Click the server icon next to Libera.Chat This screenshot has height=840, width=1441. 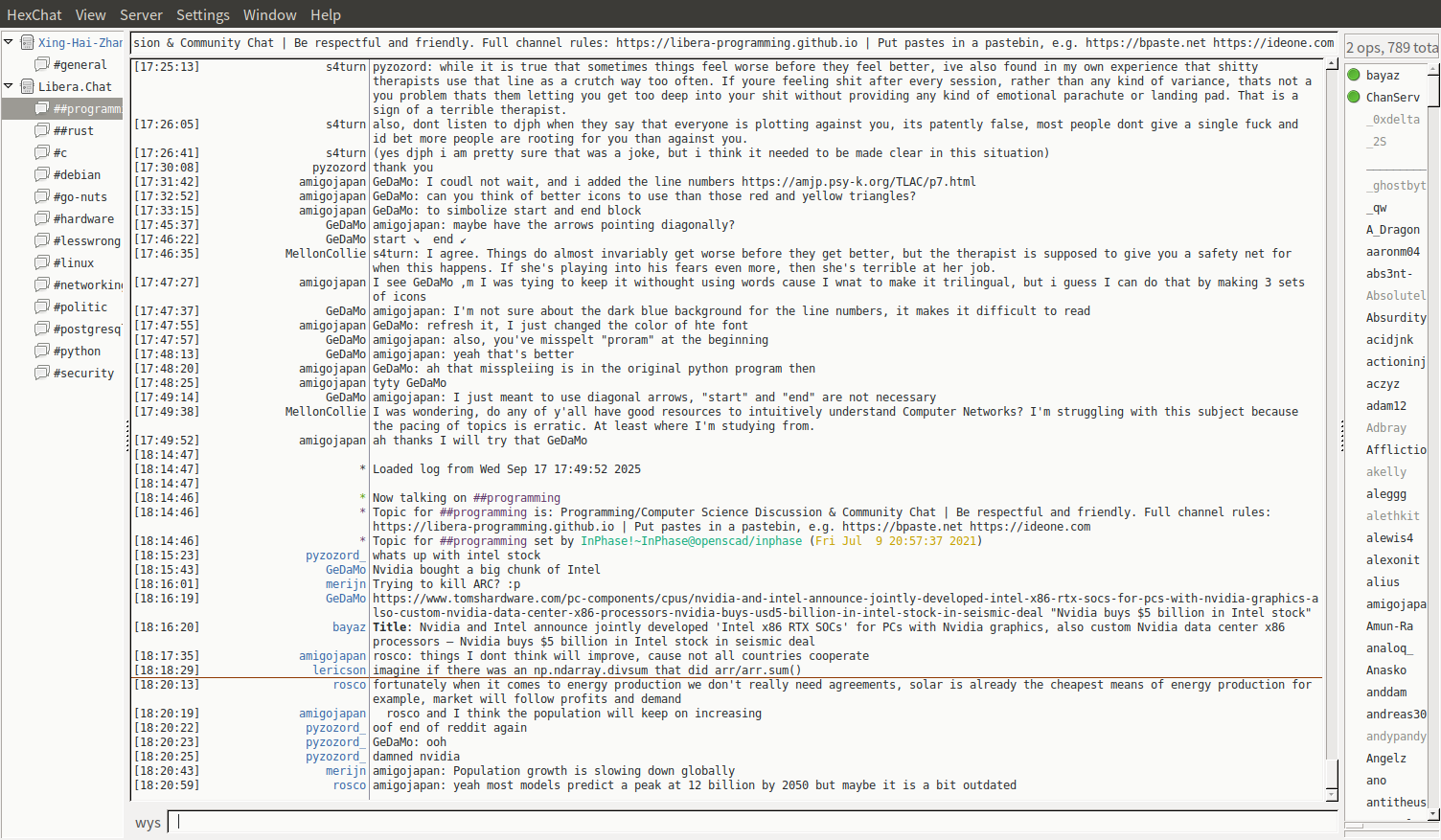click(28, 86)
